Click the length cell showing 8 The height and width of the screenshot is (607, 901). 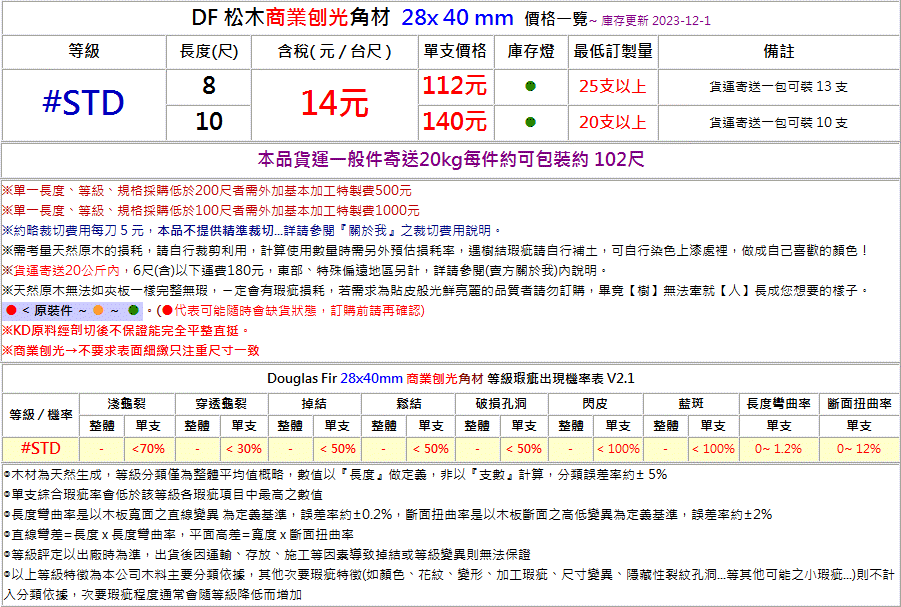pos(209,86)
